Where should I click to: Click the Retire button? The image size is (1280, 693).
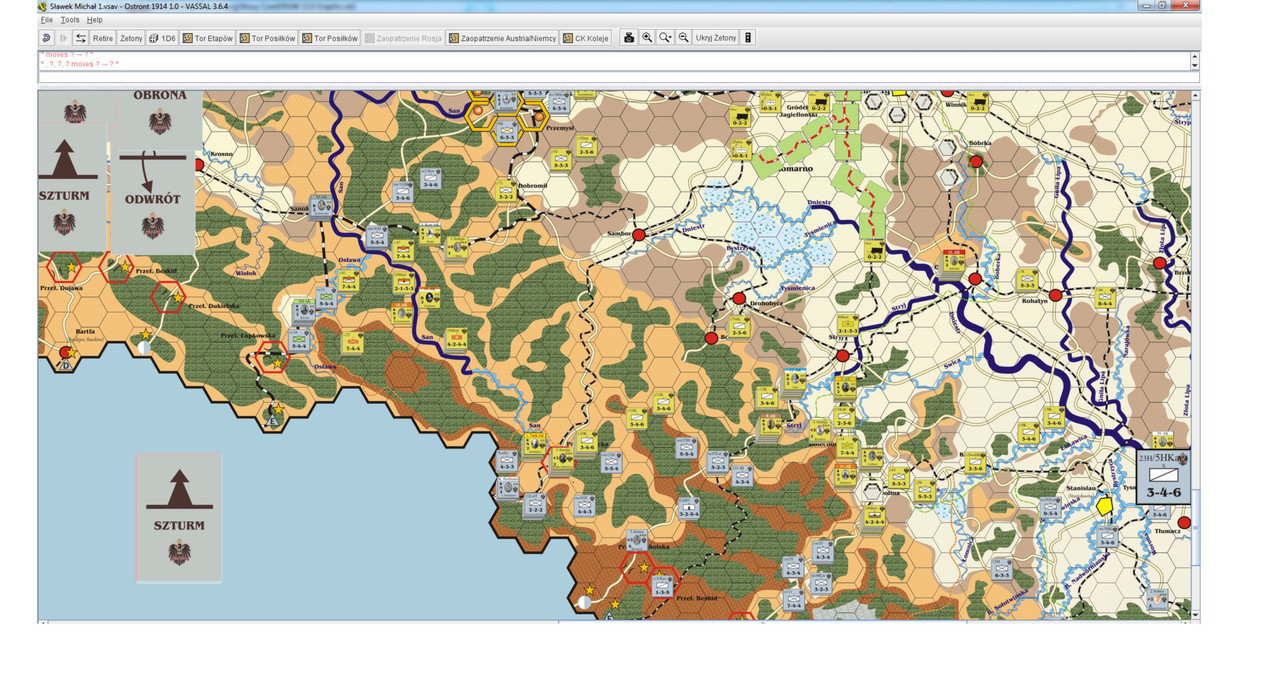103,38
